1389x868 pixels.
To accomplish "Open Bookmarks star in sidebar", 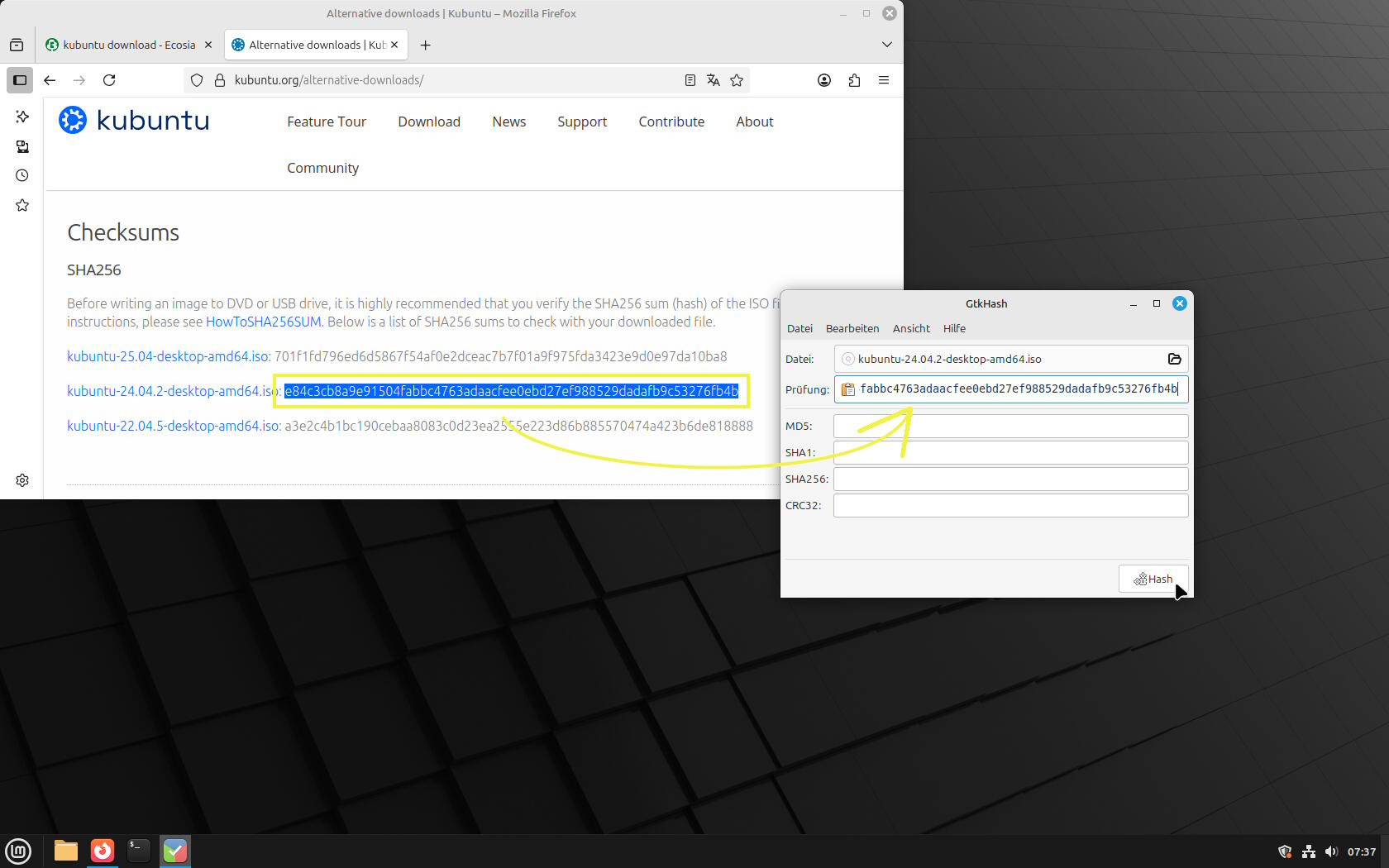I will point(22,205).
